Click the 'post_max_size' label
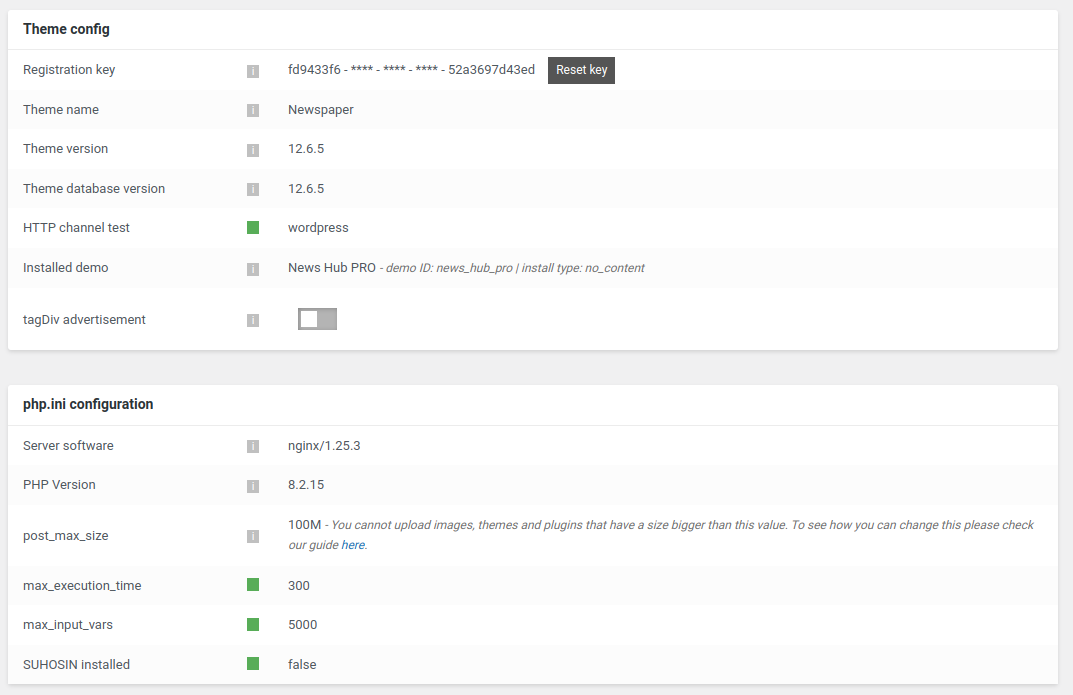The image size is (1073, 695). tap(66, 536)
